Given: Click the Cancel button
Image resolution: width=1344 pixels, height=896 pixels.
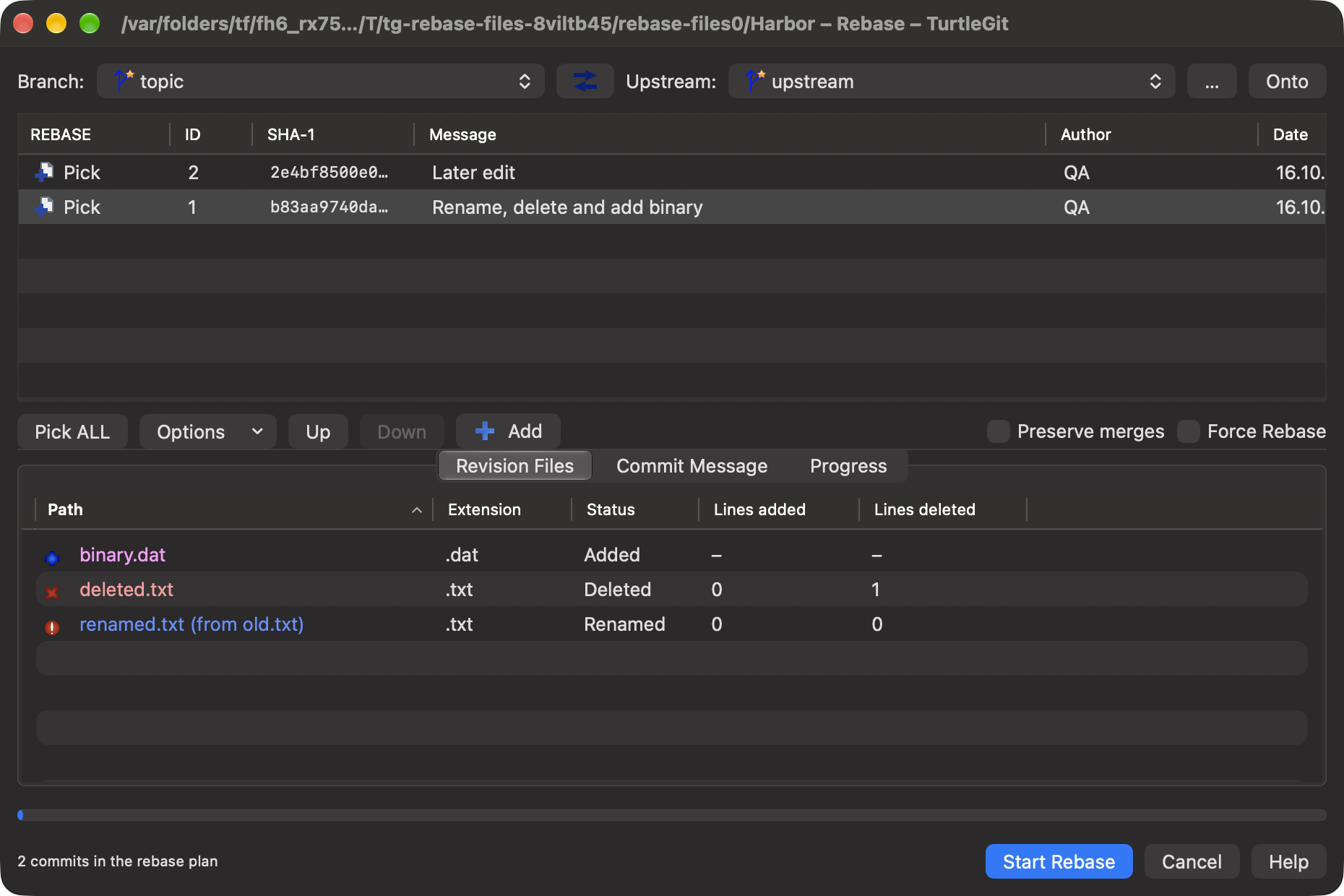Looking at the screenshot, I should pos(1192,861).
